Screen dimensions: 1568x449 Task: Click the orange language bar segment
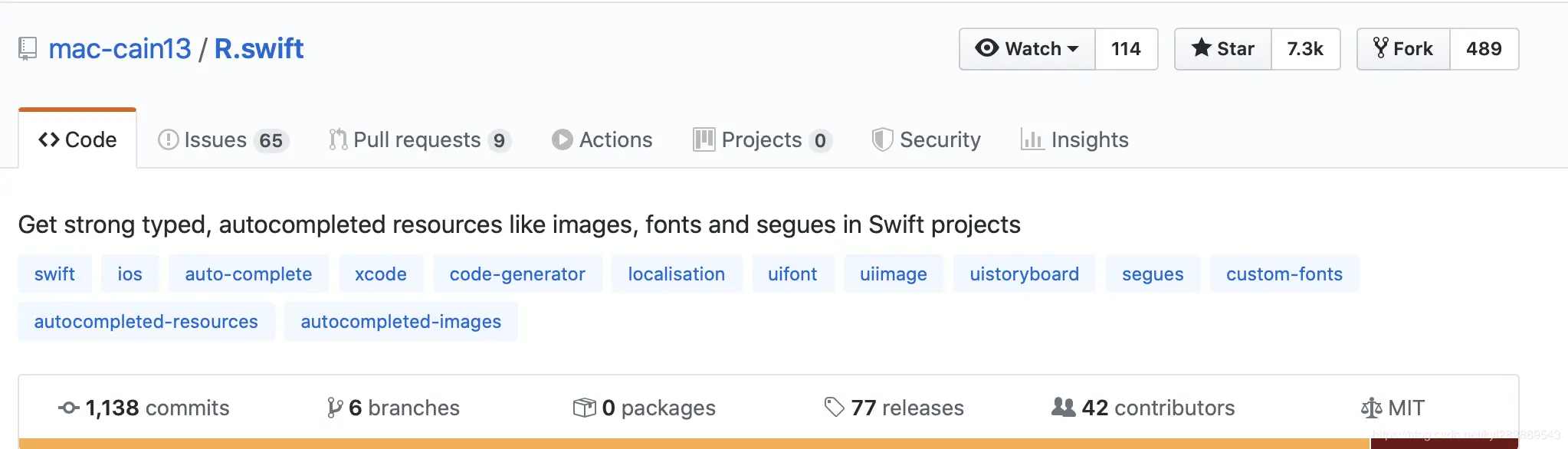694,444
